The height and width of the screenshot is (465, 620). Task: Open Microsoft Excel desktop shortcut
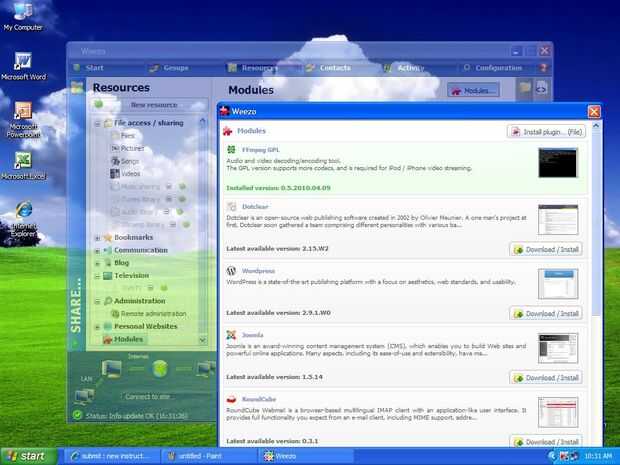point(23,166)
